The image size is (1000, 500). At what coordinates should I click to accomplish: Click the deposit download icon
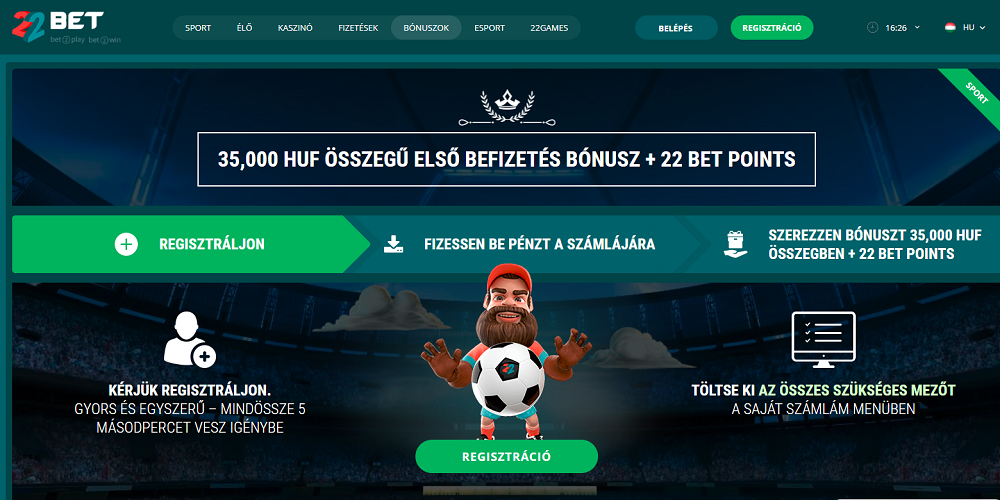[393, 244]
